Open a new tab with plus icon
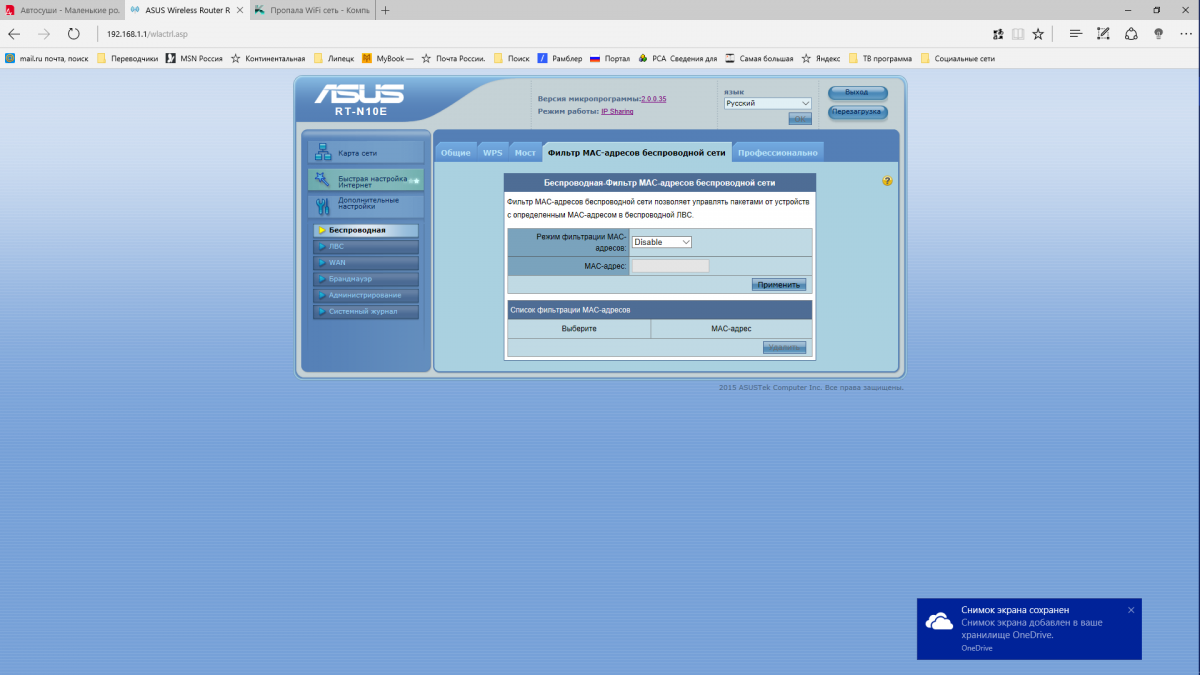Image resolution: width=1200 pixels, height=675 pixels. pyautogui.click(x=386, y=10)
